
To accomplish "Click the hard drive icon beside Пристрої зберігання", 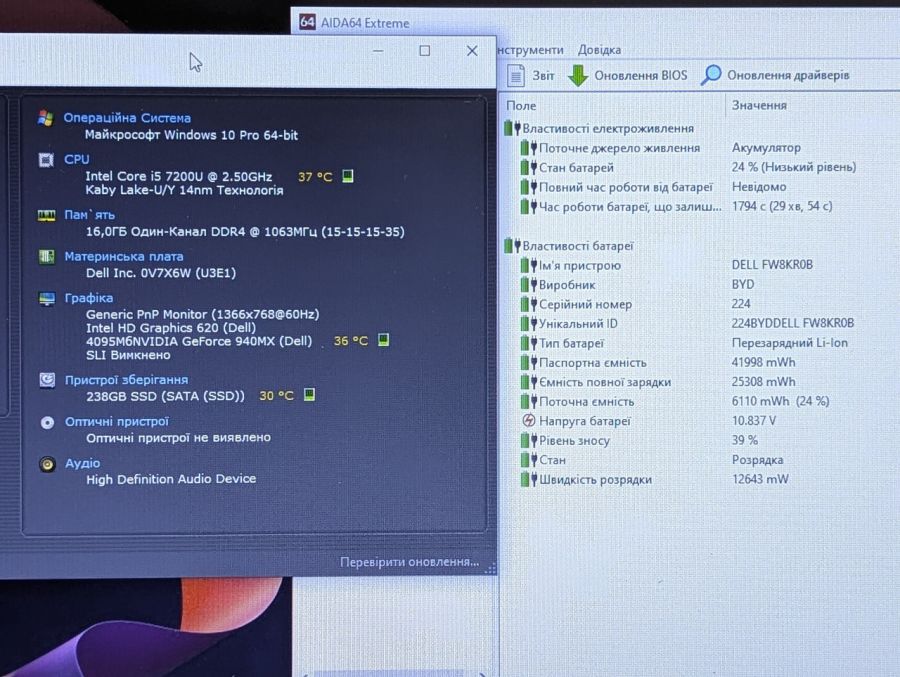I will tap(47, 380).
